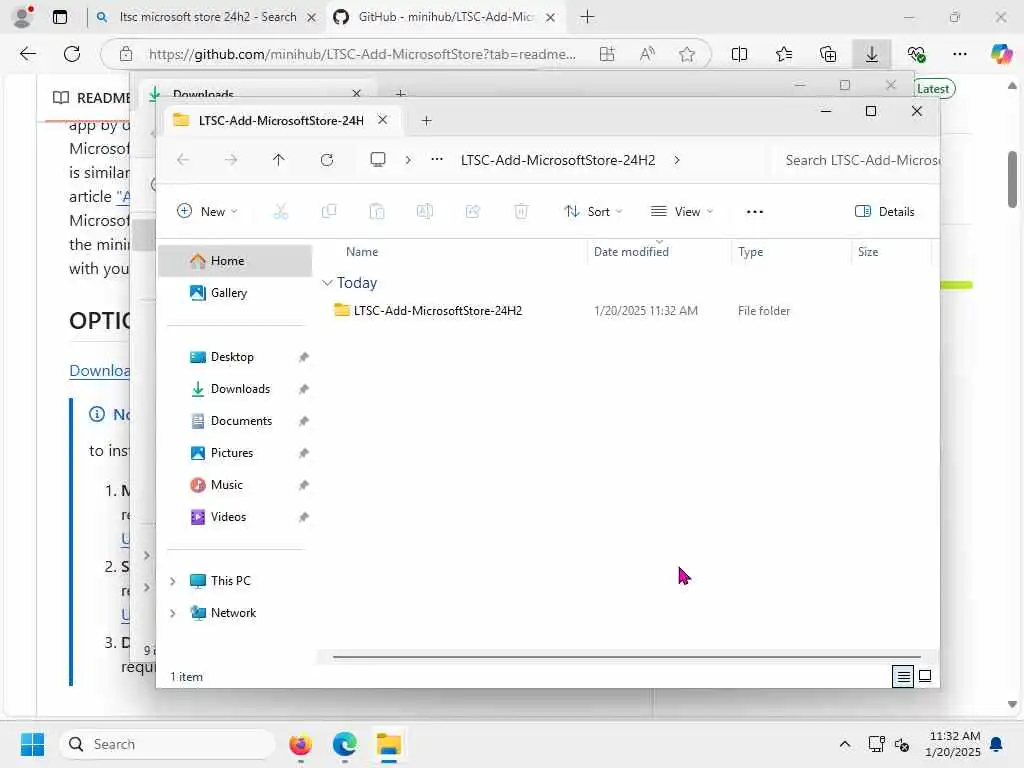Viewport: 1024px width, 768px height.
Task: Click the Rename icon in Explorer toolbar
Action: click(x=424, y=212)
